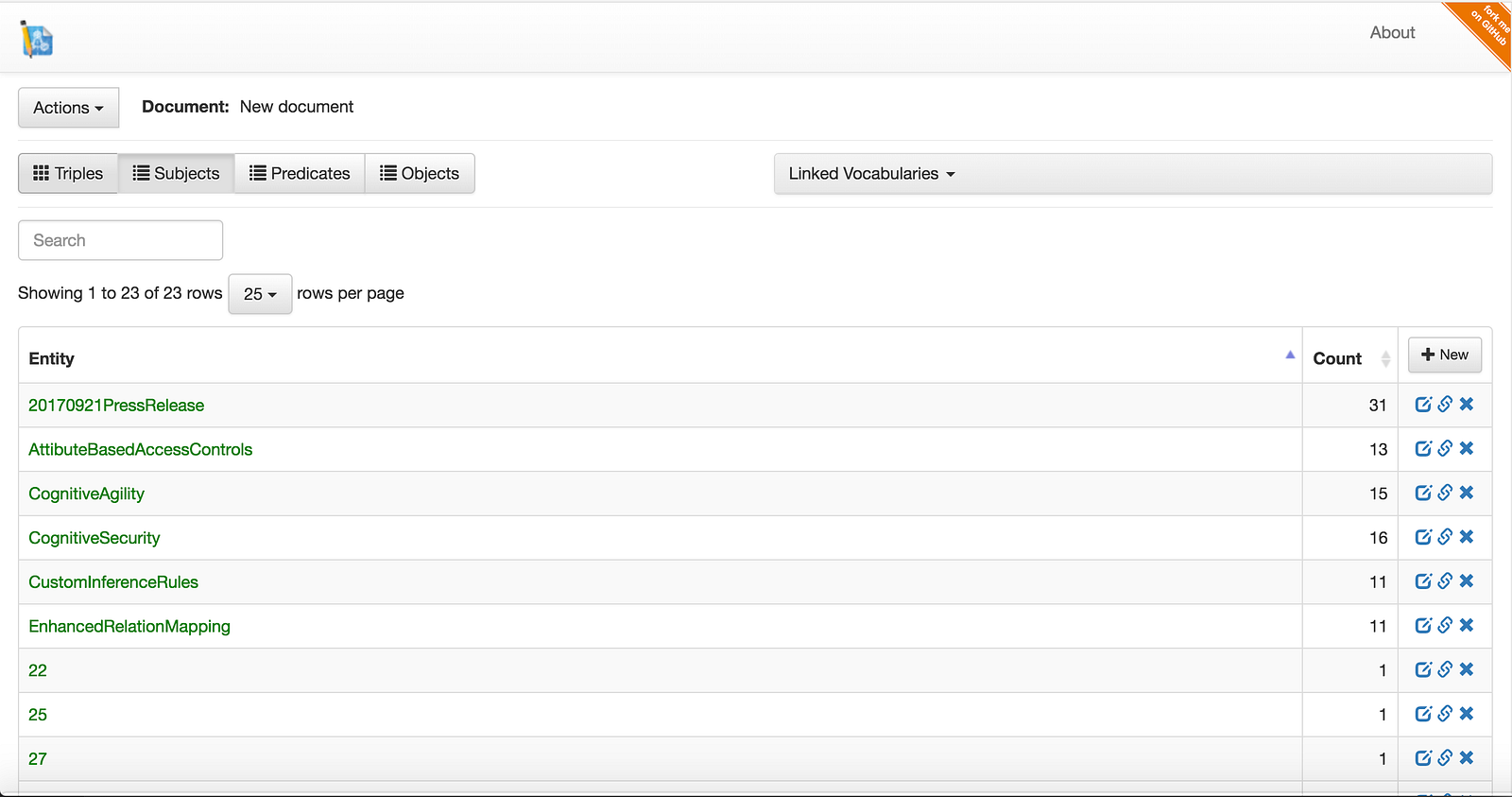Open the CognitiveSecurity entity link
The width and height of the screenshot is (1512, 797).
point(94,538)
